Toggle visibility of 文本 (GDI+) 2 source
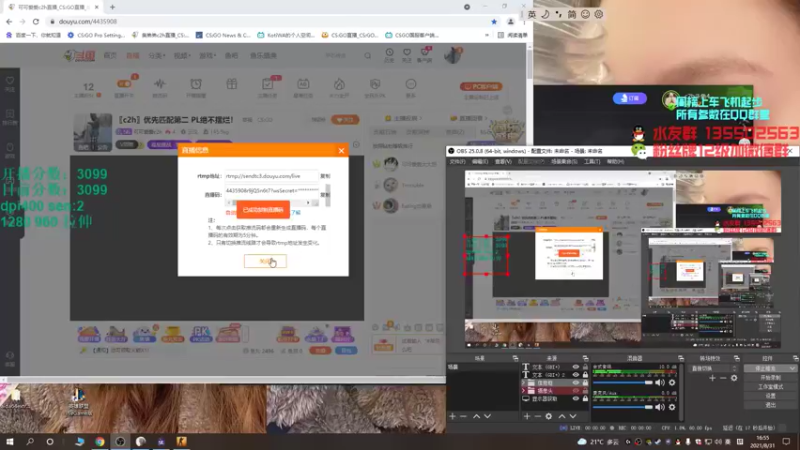Image resolution: width=800 pixels, height=450 pixels. (x=576, y=374)
